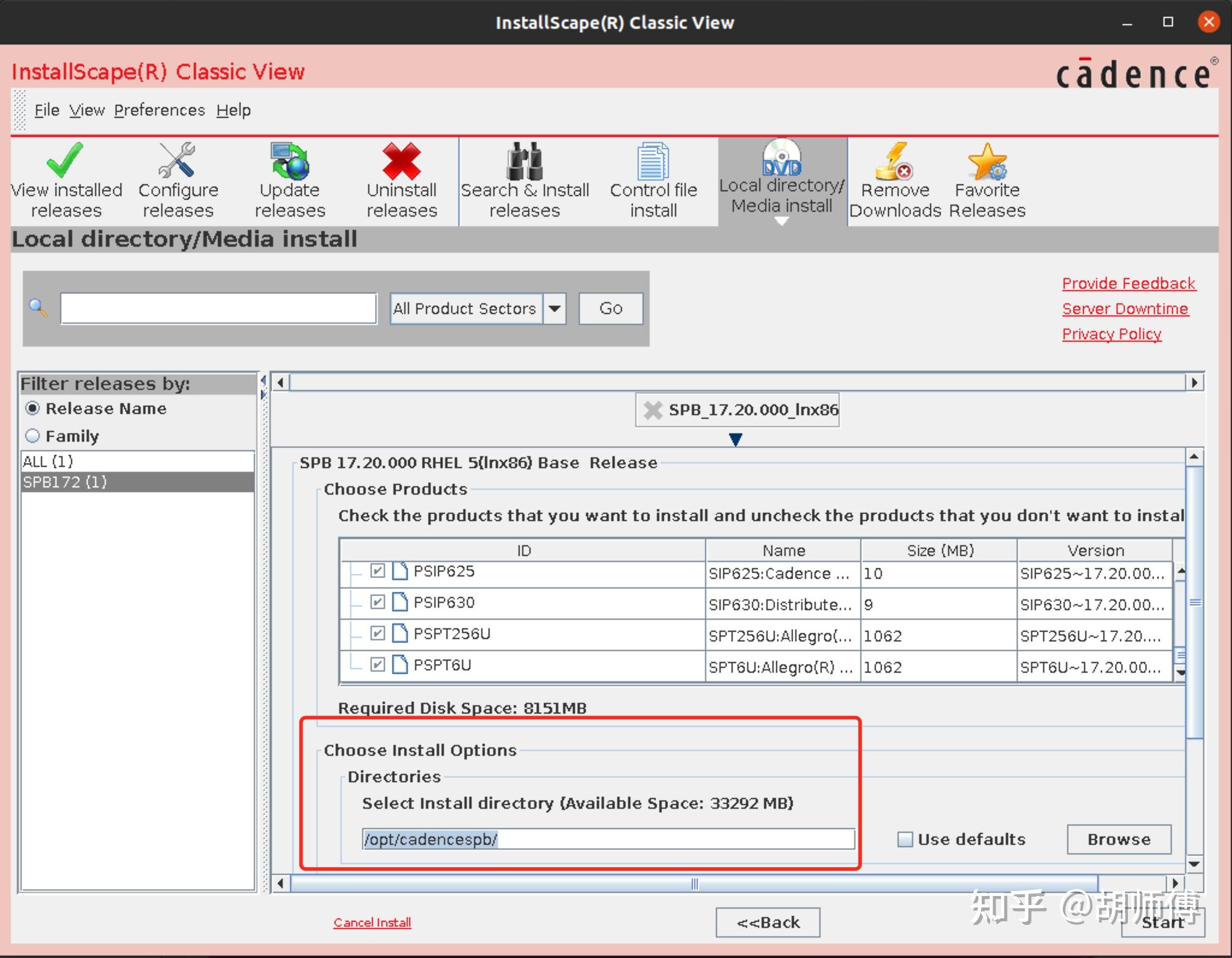The height and width of the screenshot is (958, 1232).
Task: Uncheck the PSIP630 product checkbox
Action: (377, 602)
